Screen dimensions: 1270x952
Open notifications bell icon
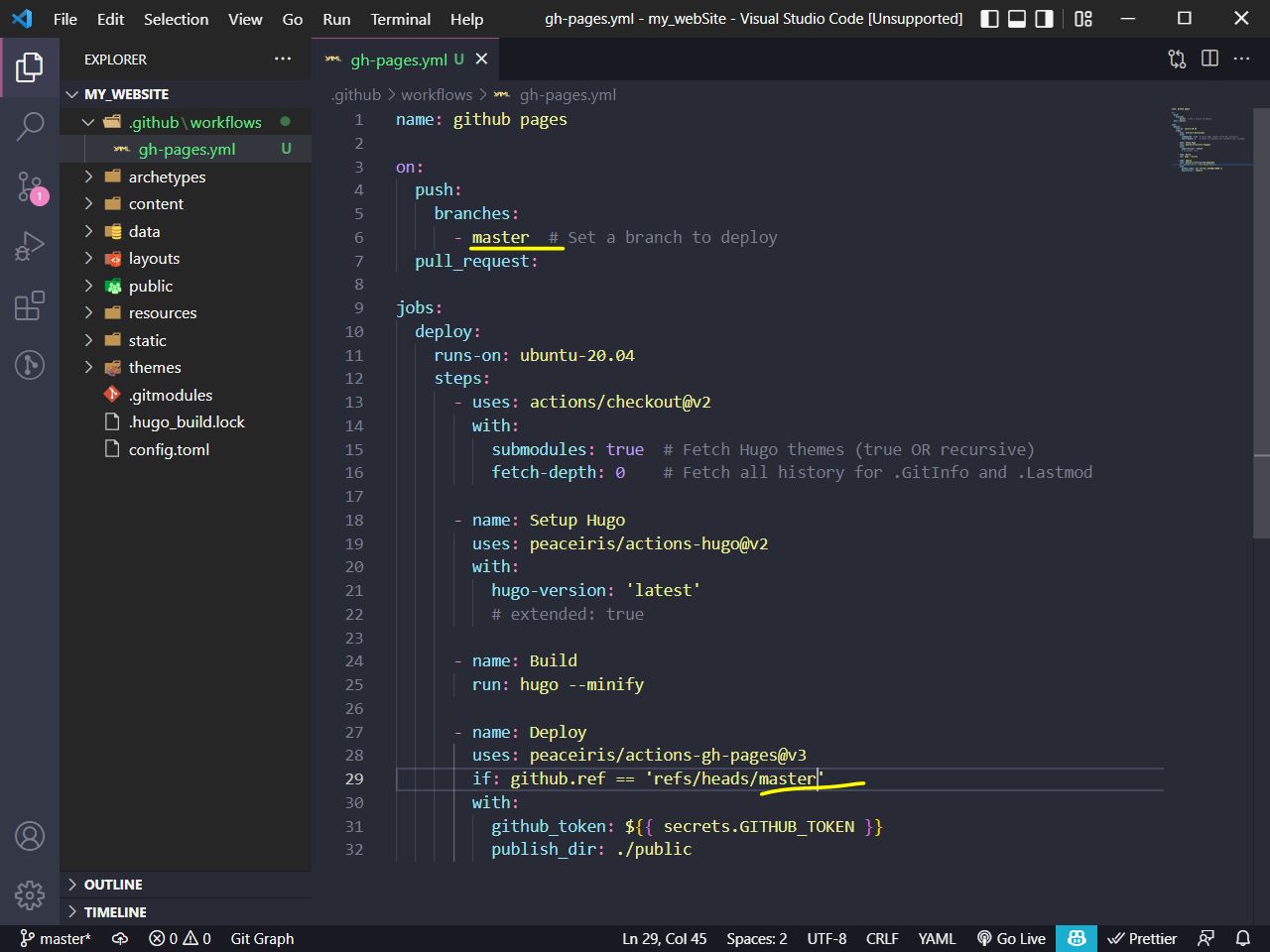pos(1242,938)
